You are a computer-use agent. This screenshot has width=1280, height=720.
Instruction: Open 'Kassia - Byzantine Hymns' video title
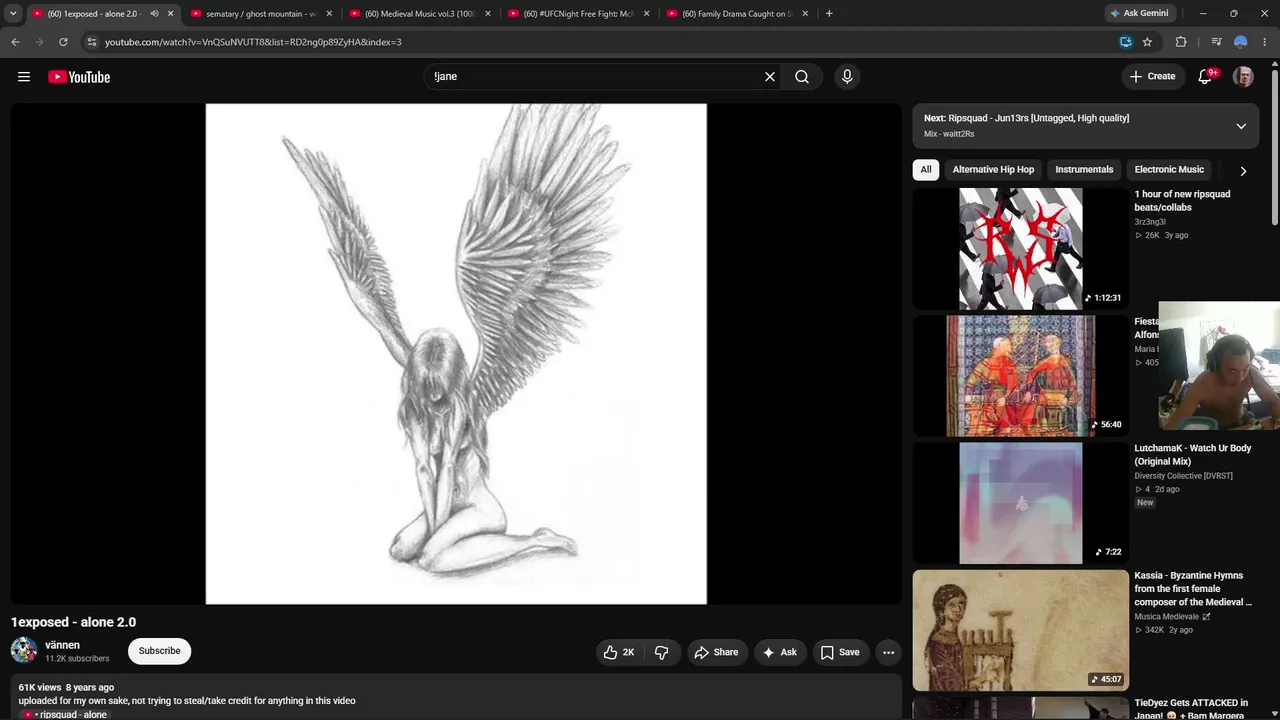(1192, 589)
